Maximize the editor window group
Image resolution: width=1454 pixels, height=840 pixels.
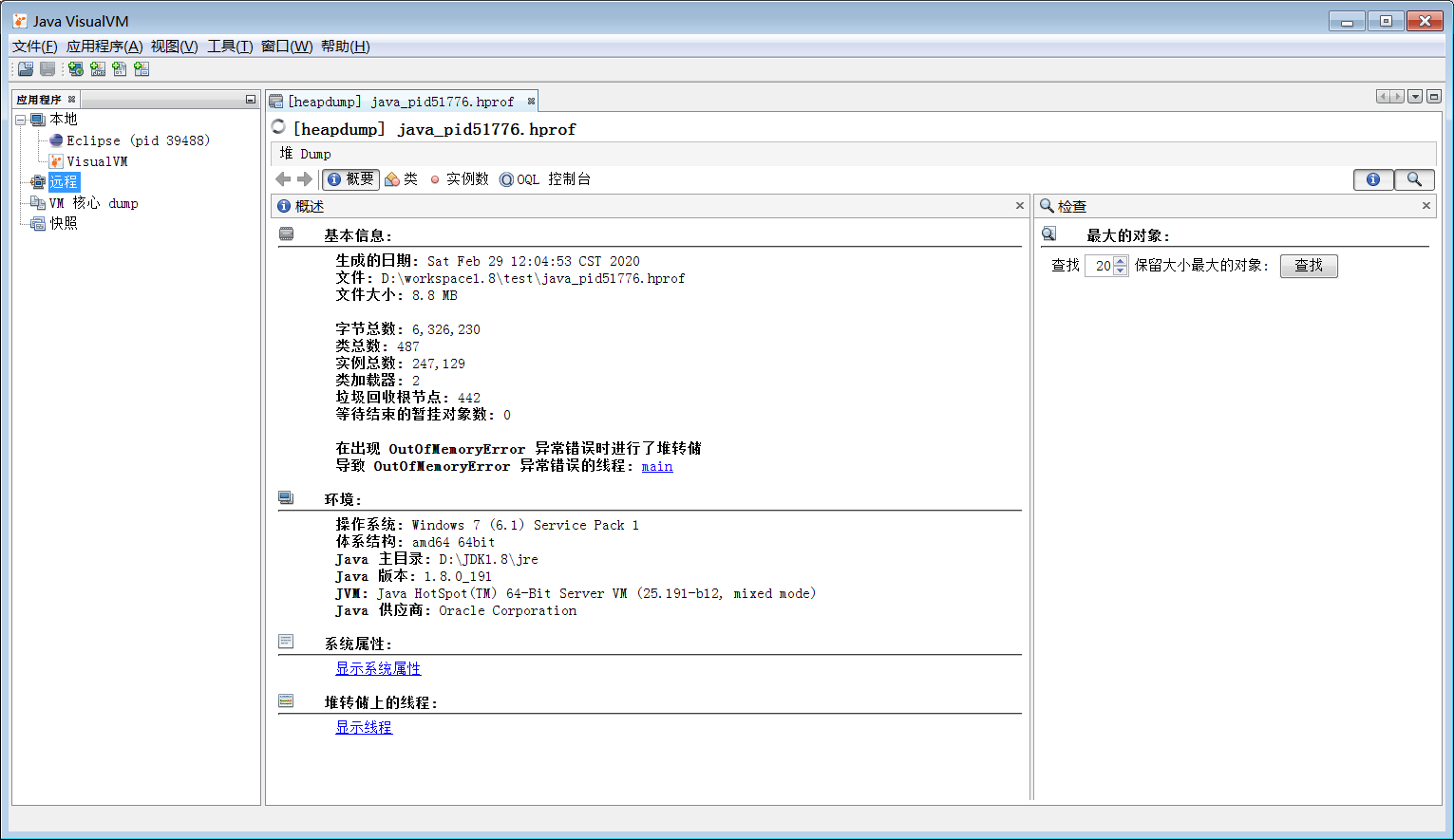tap(1434, 97)
